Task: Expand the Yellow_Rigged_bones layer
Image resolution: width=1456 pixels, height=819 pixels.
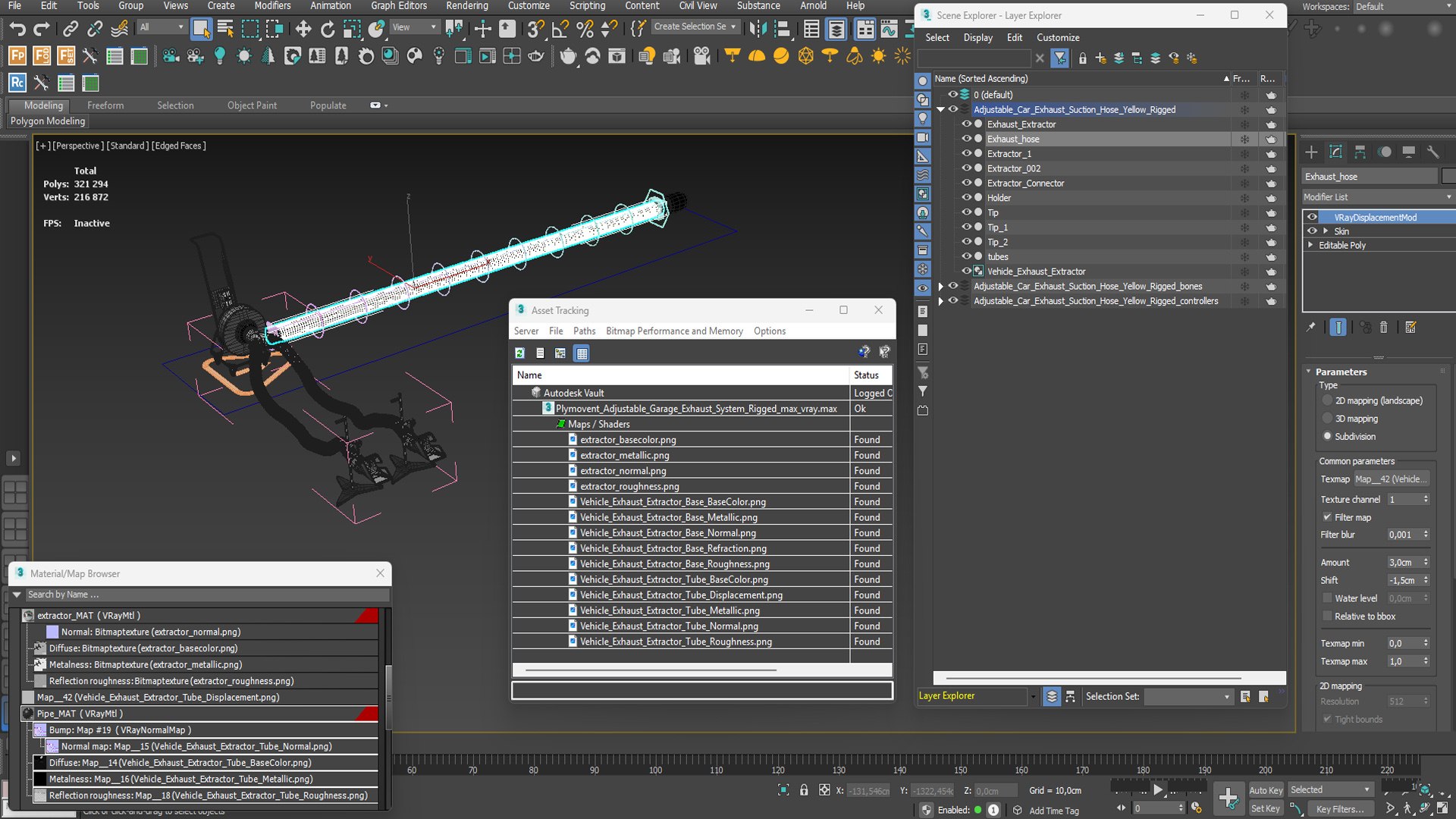Action: pyautogui.click(x=941, y=287)
